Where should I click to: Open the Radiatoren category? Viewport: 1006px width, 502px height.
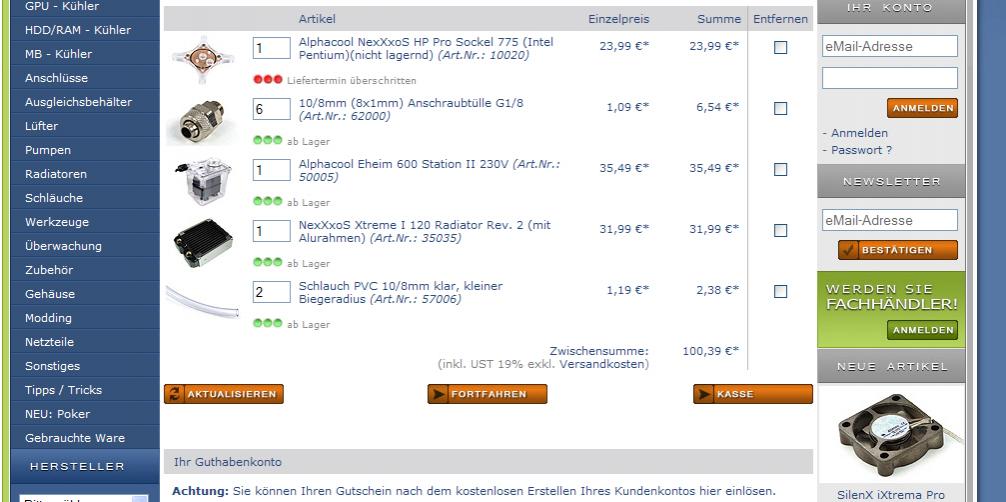point(85,174)
